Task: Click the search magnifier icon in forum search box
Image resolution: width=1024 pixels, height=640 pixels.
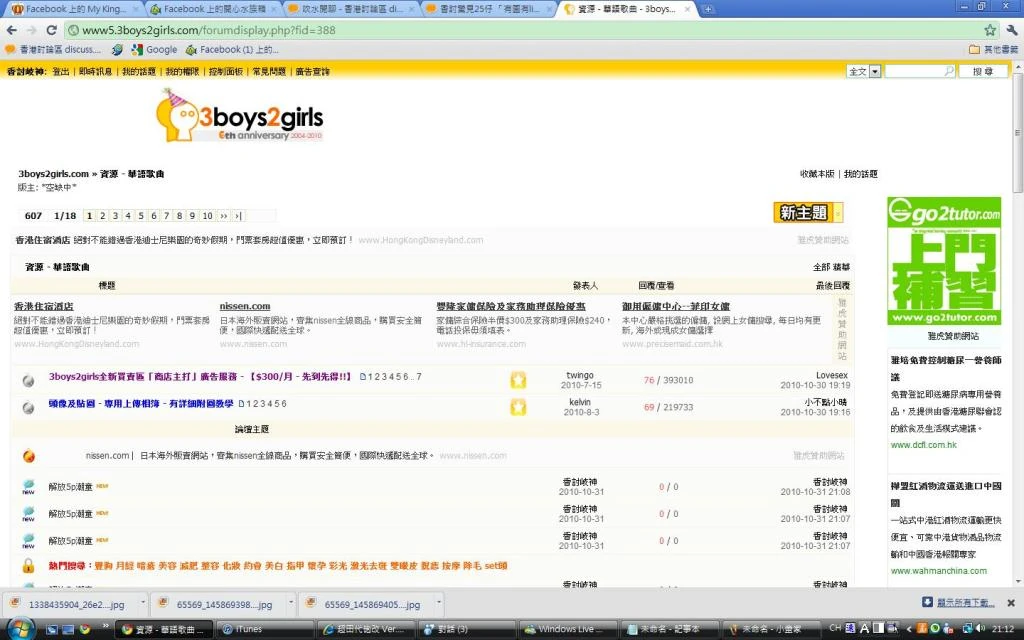Action: click(x=949, y=71)
